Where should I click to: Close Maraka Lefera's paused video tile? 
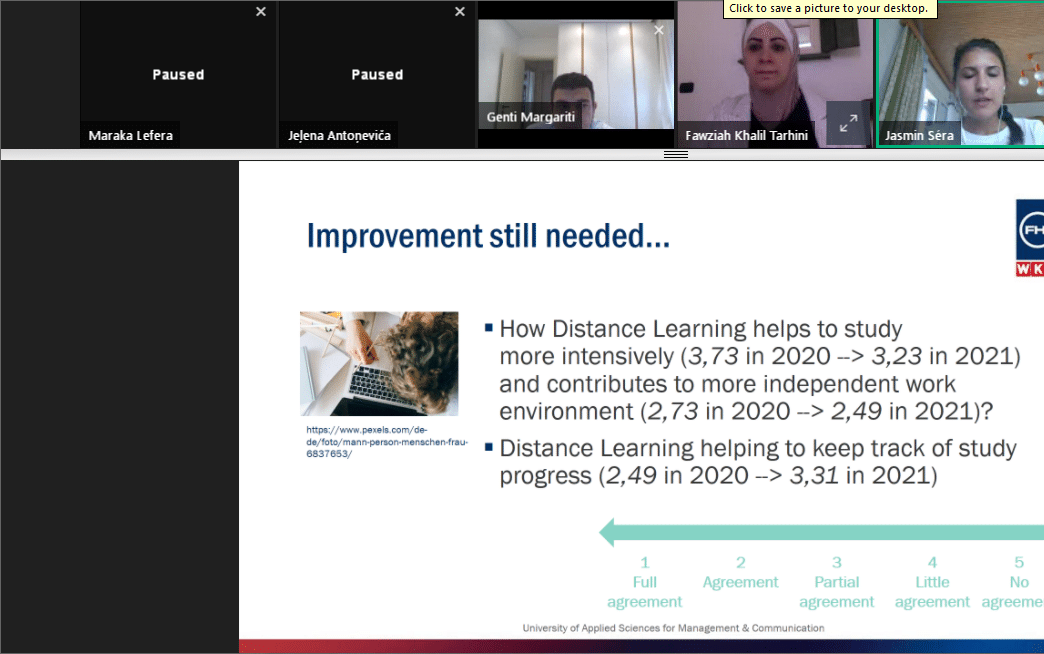click(x=261, y=12)
